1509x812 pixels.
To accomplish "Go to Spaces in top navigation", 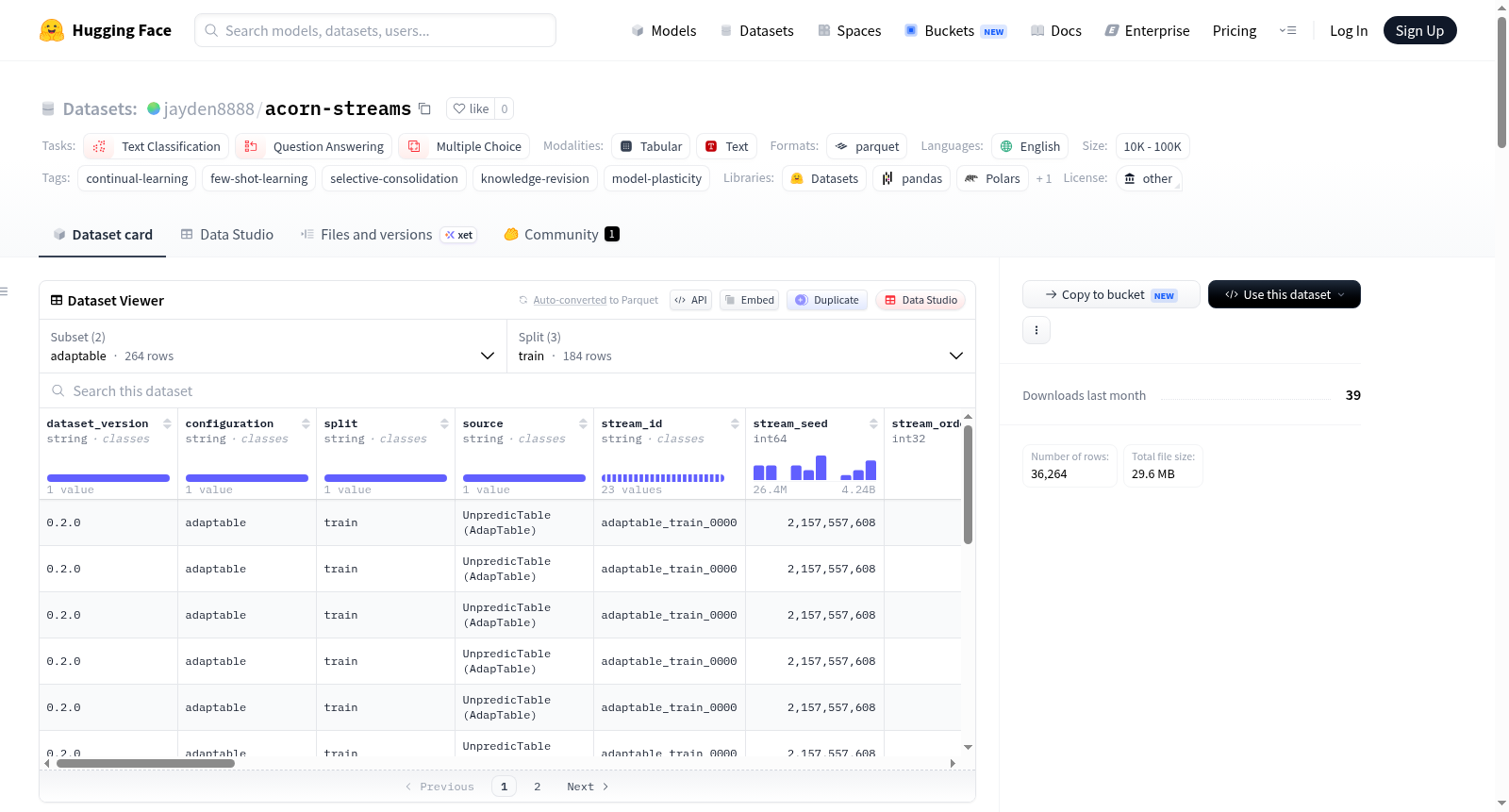I will point(849,30).
